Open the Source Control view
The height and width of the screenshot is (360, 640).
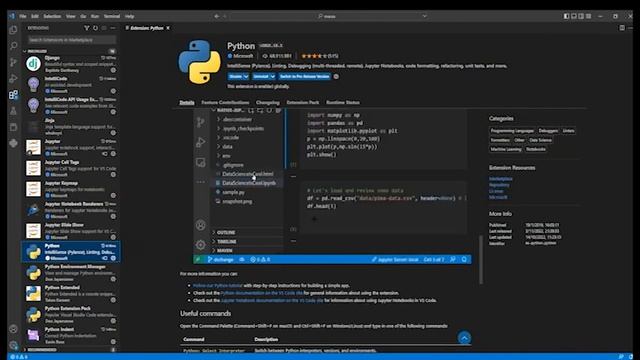(13, 62)
